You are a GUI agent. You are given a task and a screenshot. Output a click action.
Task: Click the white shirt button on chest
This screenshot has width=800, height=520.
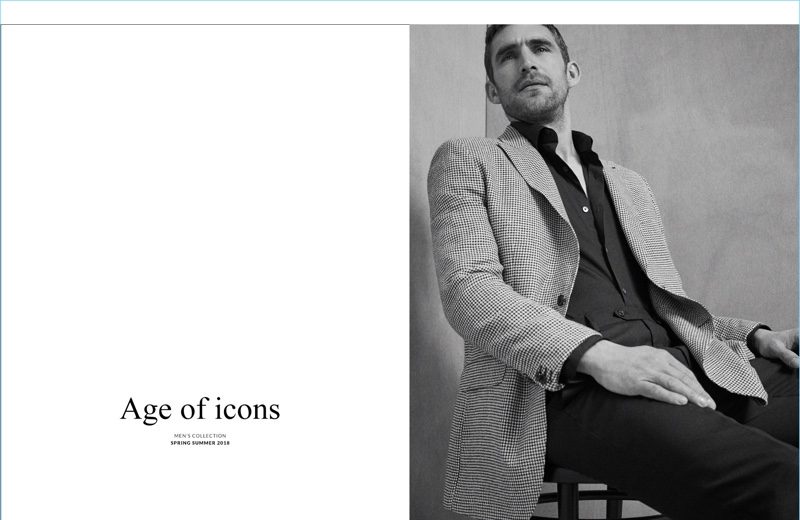pyautogui.click(x=585, y=209)
